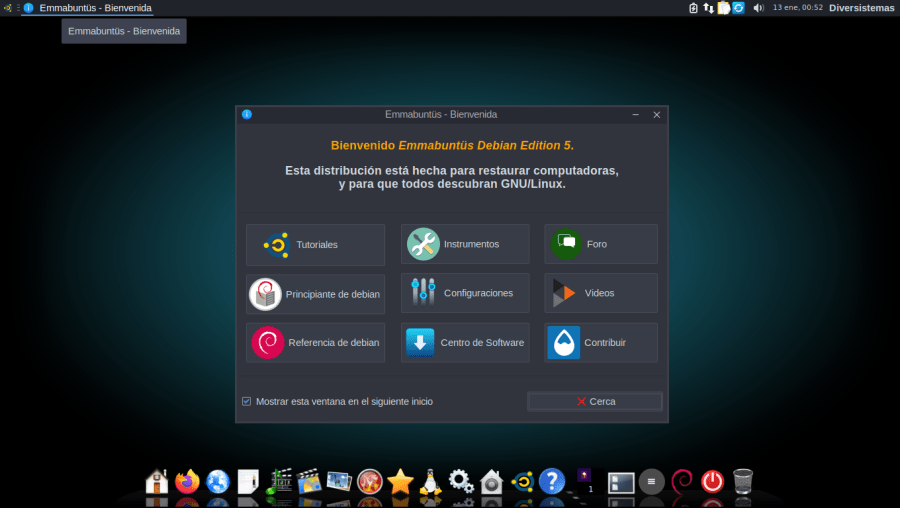Click the red power button in the dock
The height and width of the screenshot is (508, 900).
(712, 482)
